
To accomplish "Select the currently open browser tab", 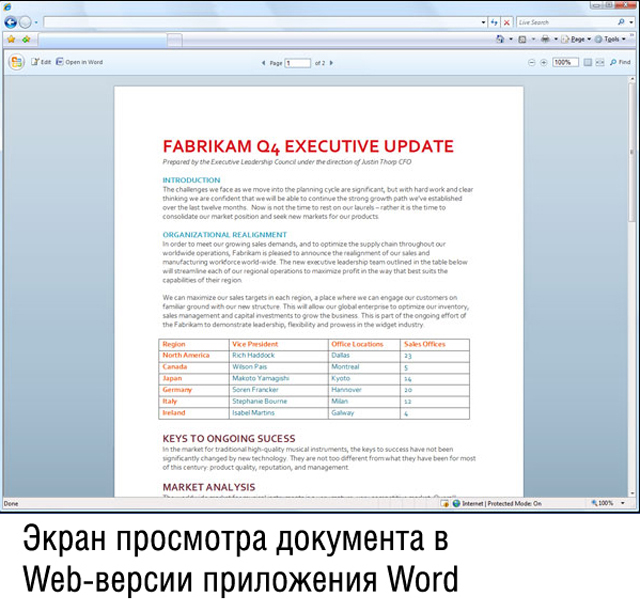I will [x=103, y=40].
